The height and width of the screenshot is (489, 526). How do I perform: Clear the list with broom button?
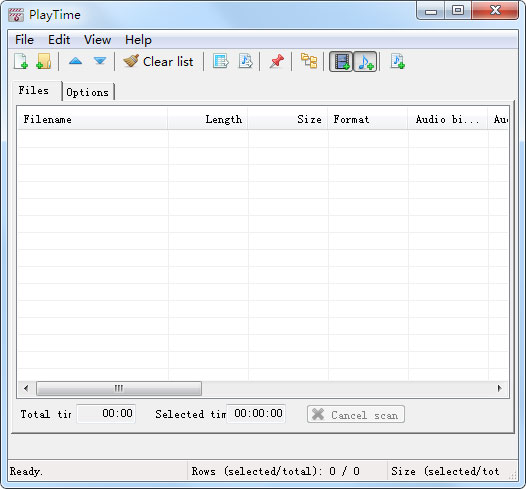pos(158,62)
